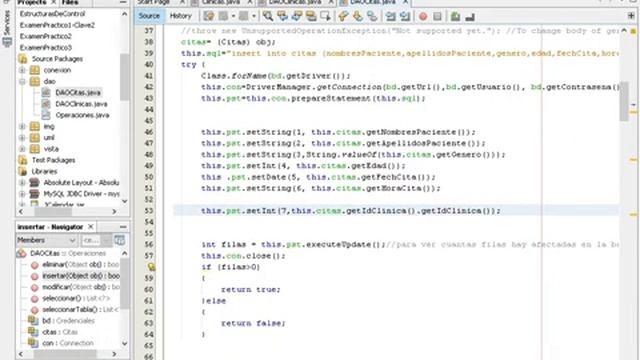
Task: Open Operaciones.java in project tree
Action: [82, 115]
